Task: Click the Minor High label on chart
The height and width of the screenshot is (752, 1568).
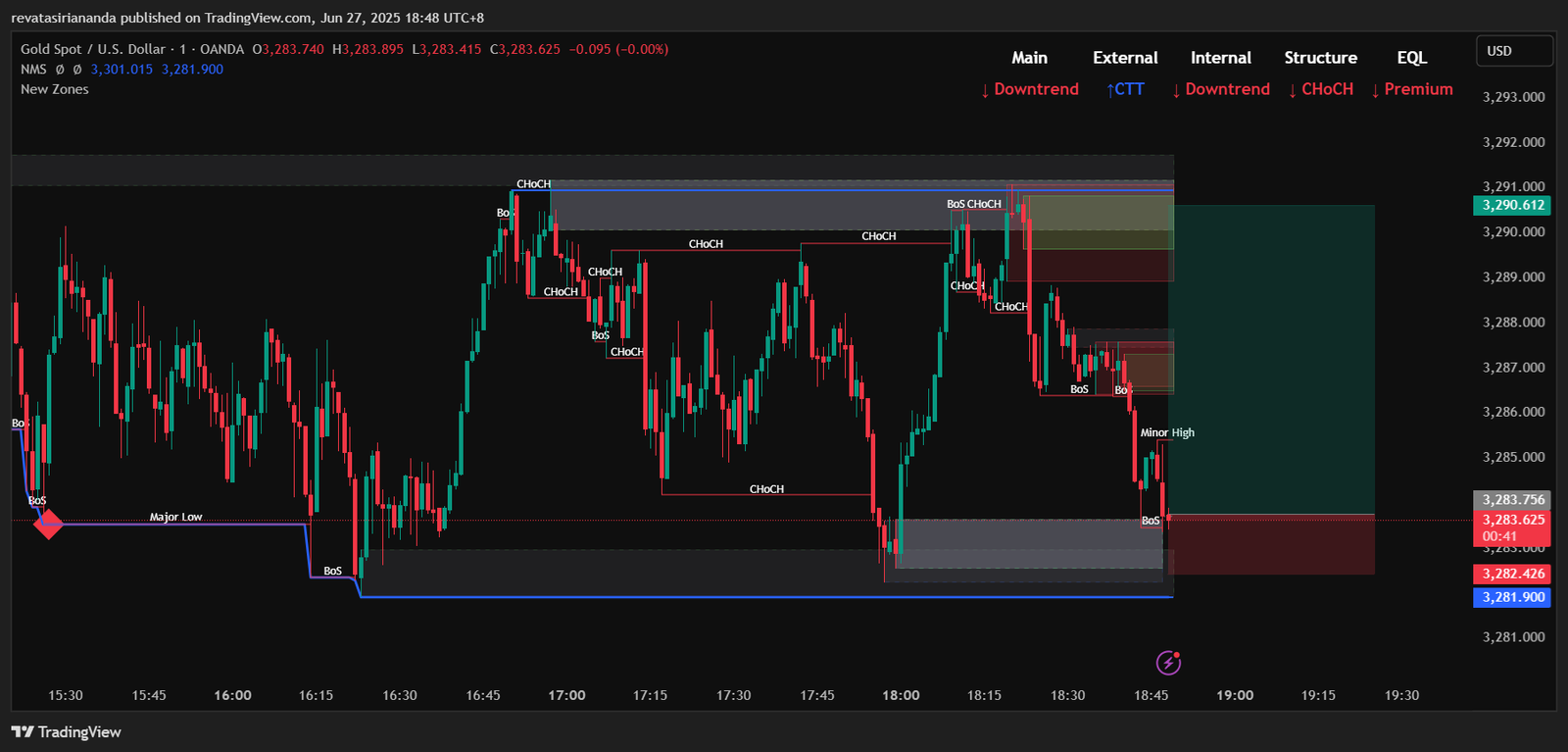Action: pos(1166,432)
